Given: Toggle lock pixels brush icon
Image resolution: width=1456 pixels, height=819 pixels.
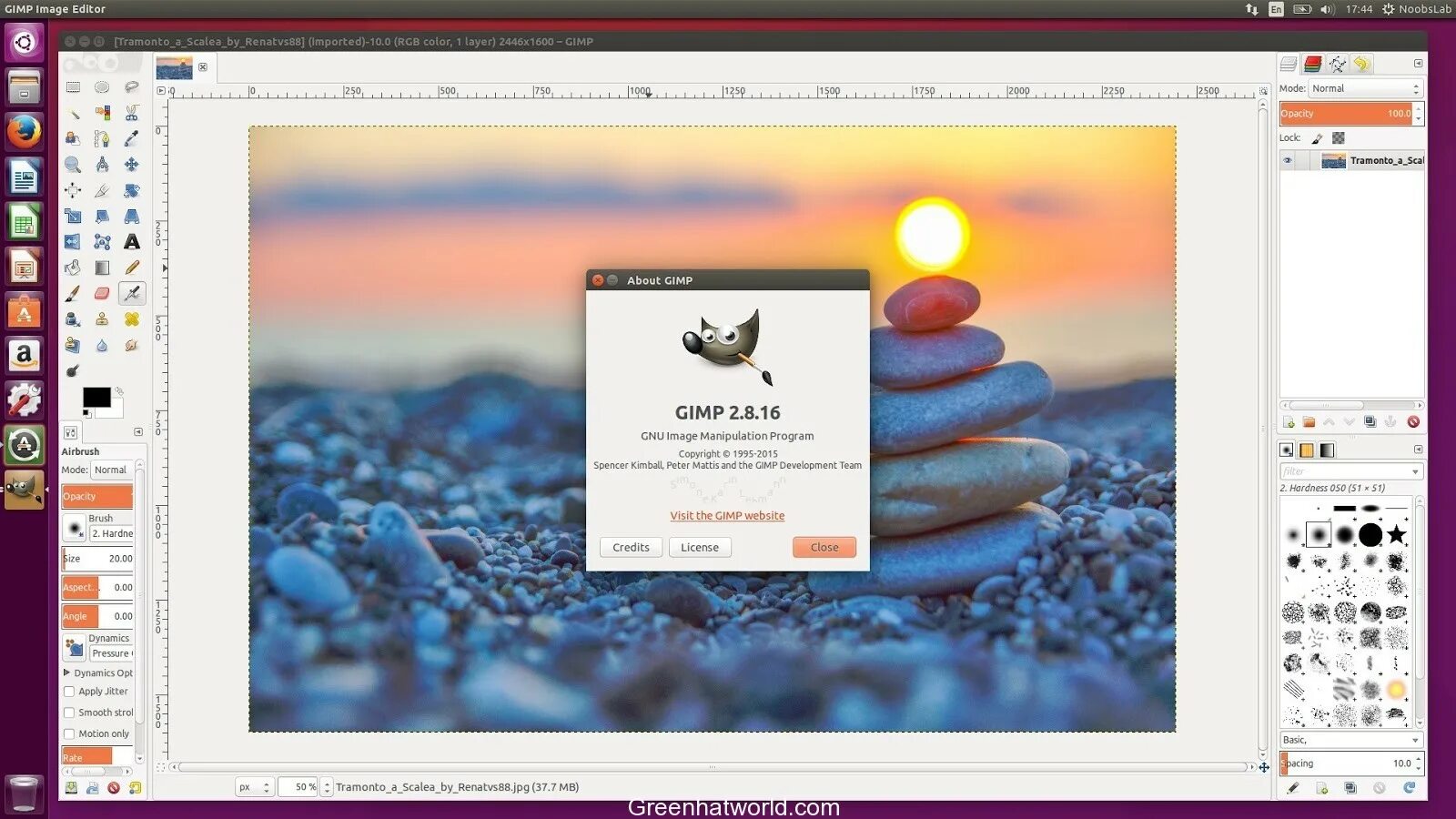Looking at the screenshot, I should point(1317,138).
